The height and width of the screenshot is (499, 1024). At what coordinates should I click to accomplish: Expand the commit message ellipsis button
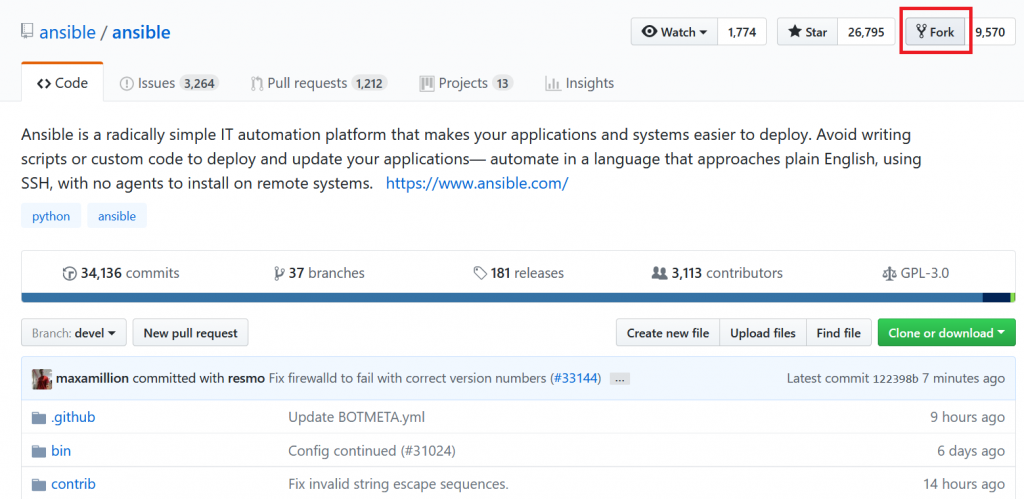(x=620, y=379)
